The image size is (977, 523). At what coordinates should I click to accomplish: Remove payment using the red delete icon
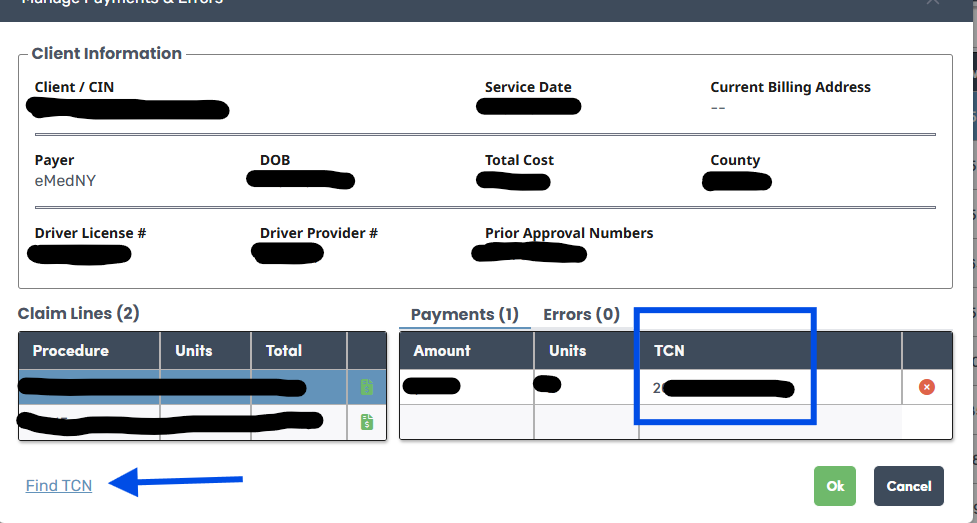[926, 387]
